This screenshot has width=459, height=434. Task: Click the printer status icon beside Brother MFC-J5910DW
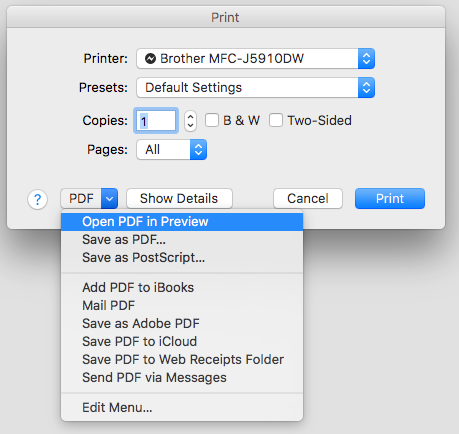click(150, 59)
